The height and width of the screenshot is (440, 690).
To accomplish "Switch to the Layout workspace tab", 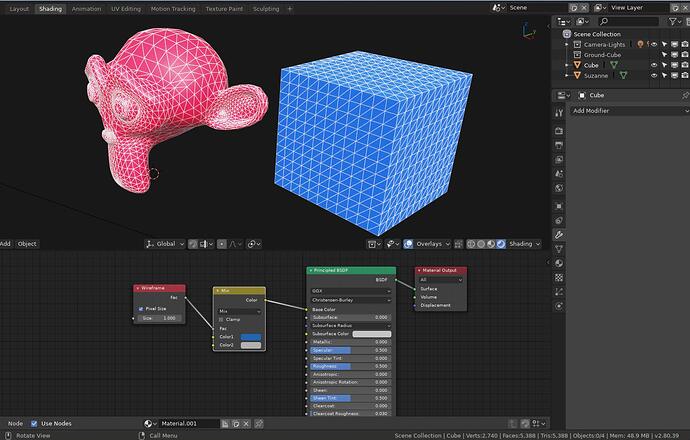I will tap(19, 9).
